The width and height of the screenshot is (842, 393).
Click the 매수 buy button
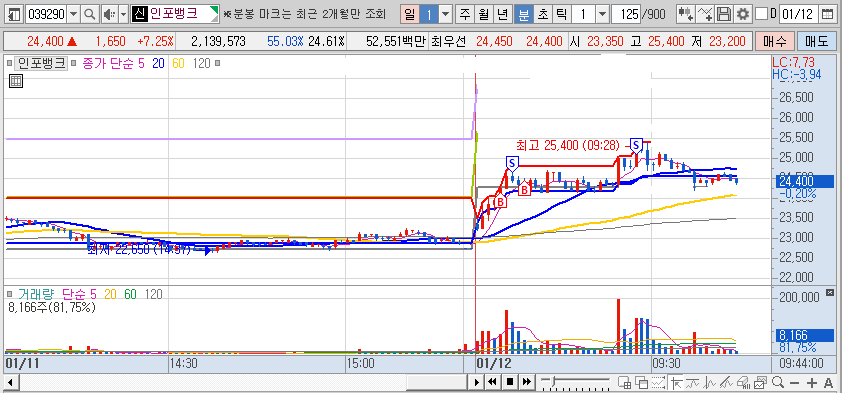click(x=774, y=41)
